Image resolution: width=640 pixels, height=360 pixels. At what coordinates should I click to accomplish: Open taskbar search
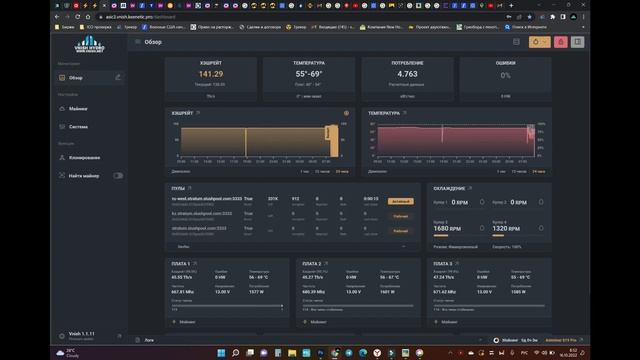point(236,353)
